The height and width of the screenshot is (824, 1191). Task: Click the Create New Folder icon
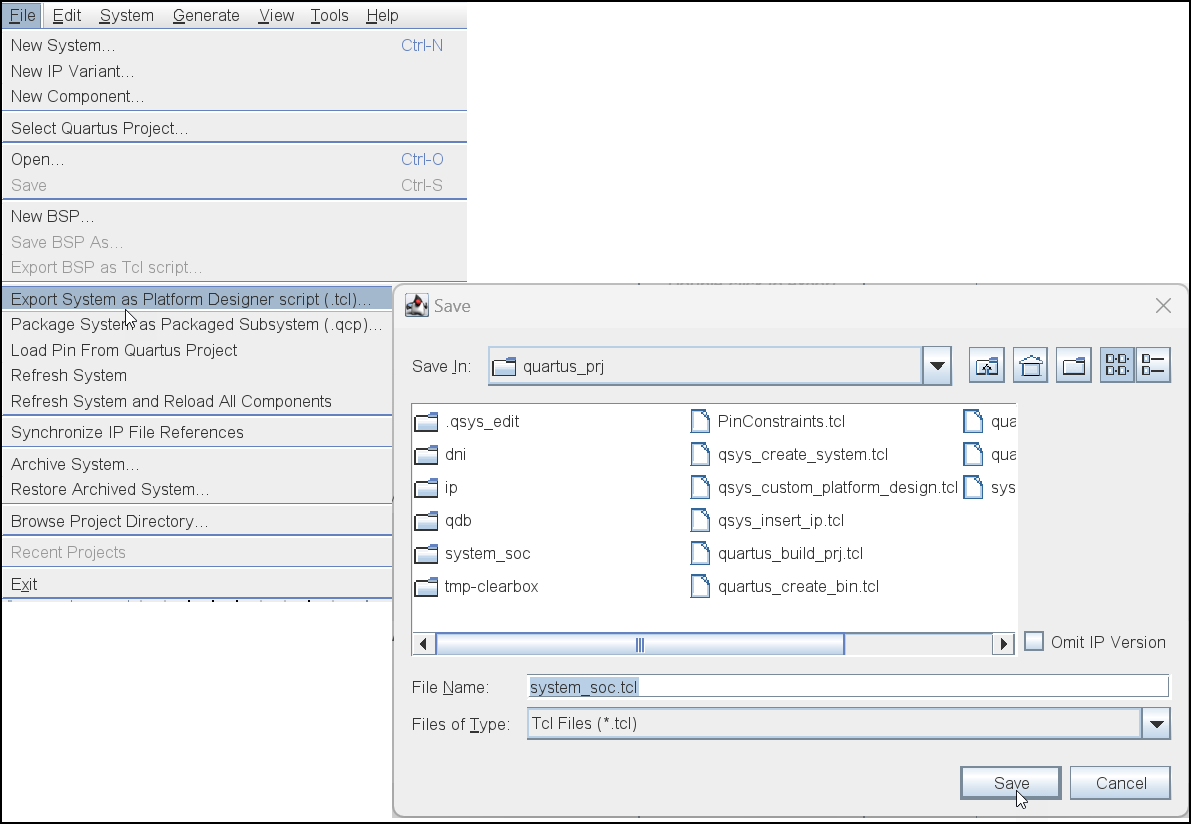pyautogui.click(x=1073, y=365)
